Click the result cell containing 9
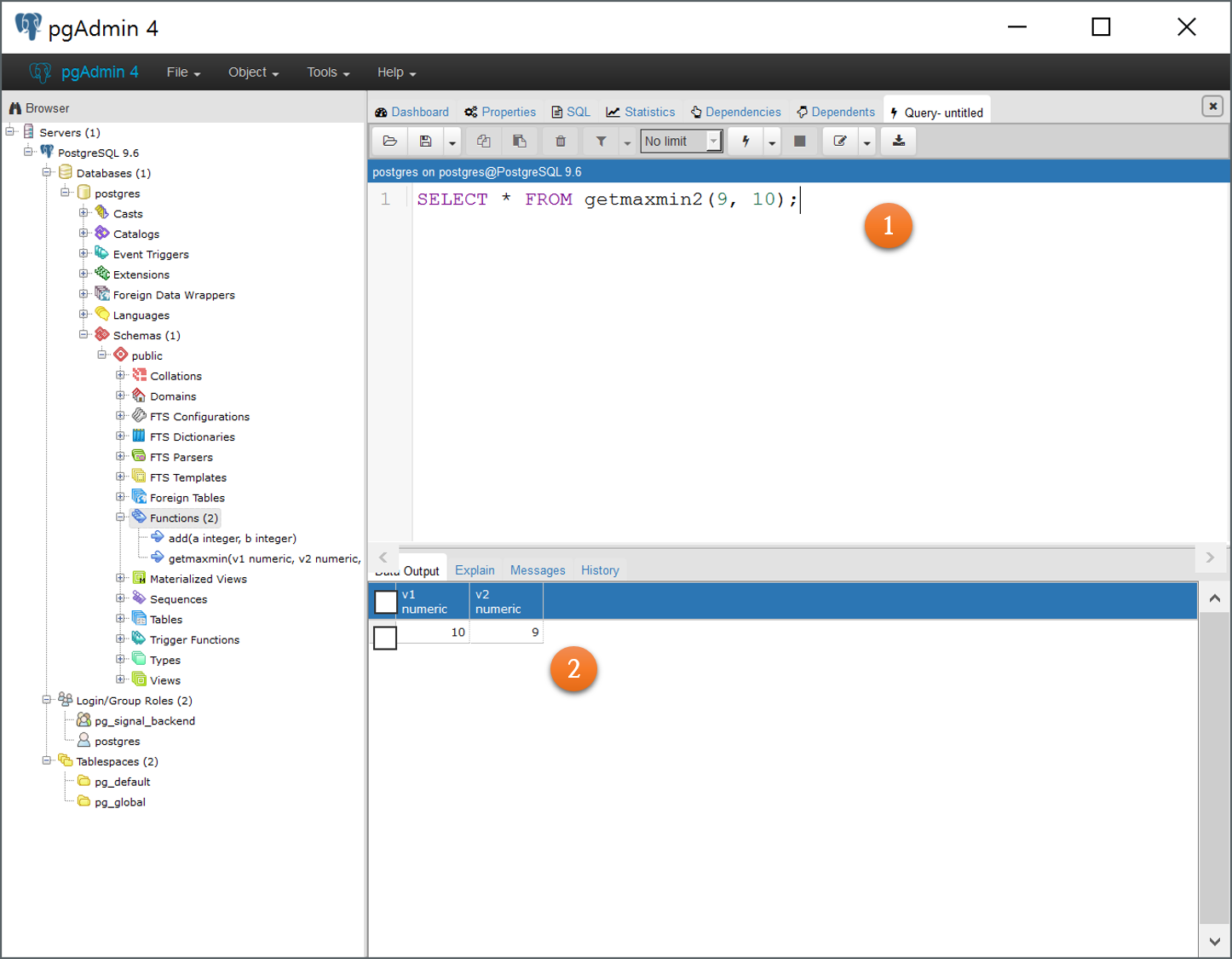The image size is (1232, 959). pos(506,632)
